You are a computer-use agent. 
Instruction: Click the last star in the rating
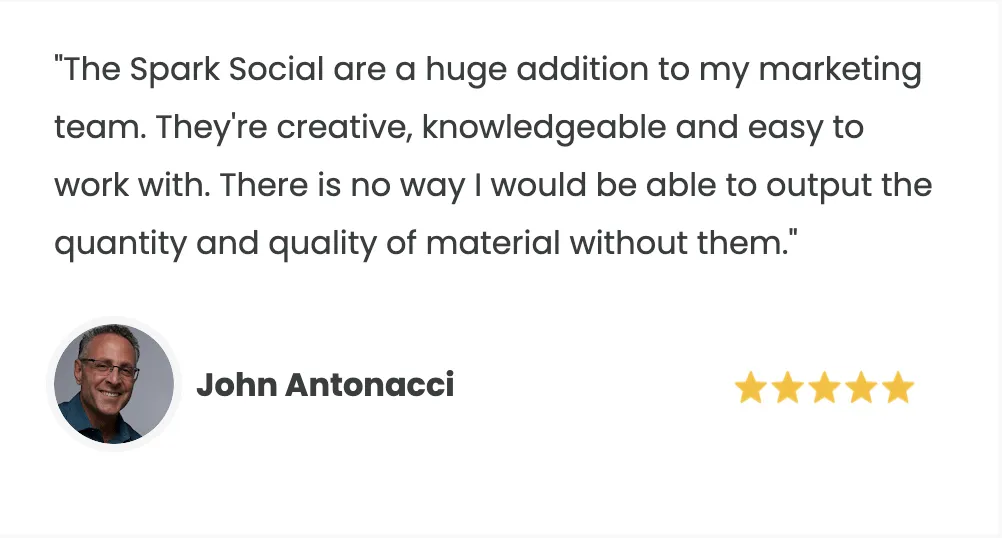pyautogui.click(x=898, y=388)
